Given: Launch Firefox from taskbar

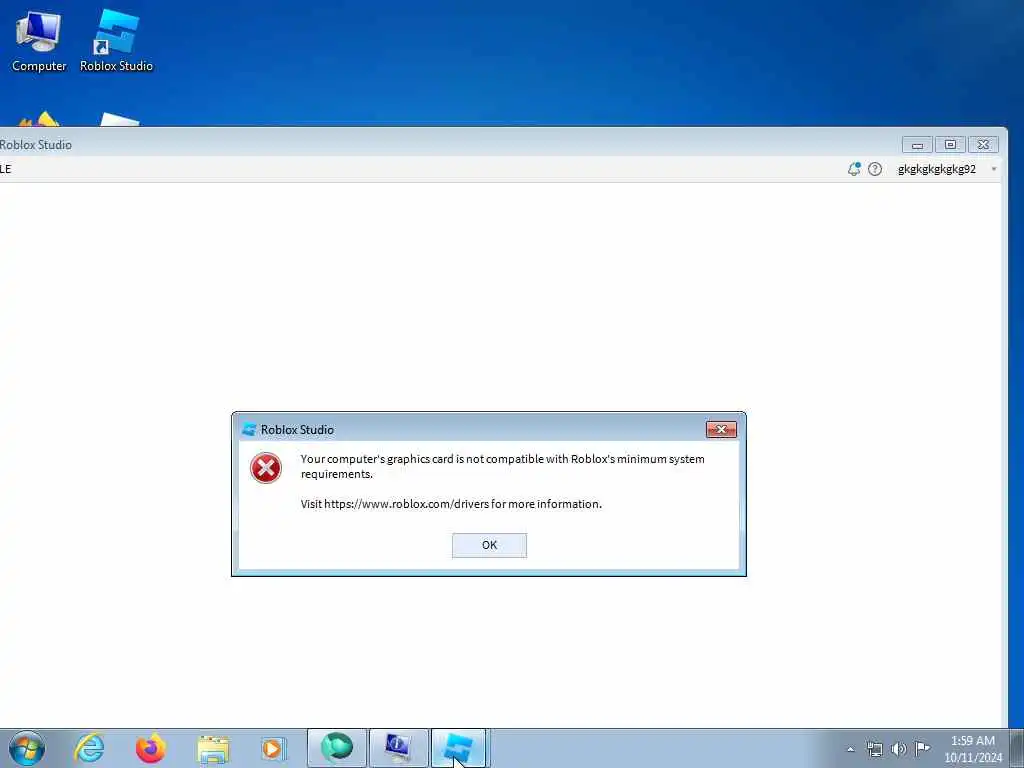Looking at the screenshot, I should pyautogui.click(x=150, y=748).
